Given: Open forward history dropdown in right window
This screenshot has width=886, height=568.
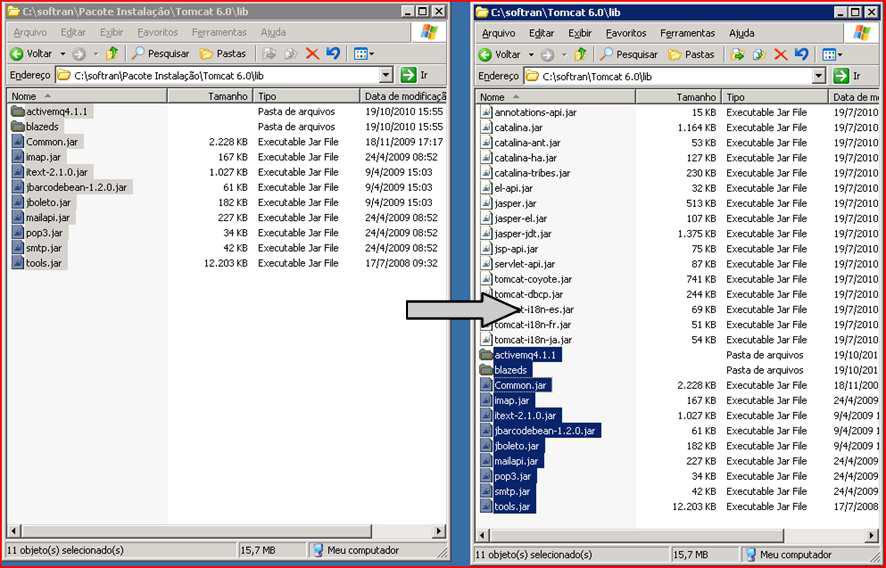Looking at the screenshot, I should pyautogui.click(x=564, y=55).
